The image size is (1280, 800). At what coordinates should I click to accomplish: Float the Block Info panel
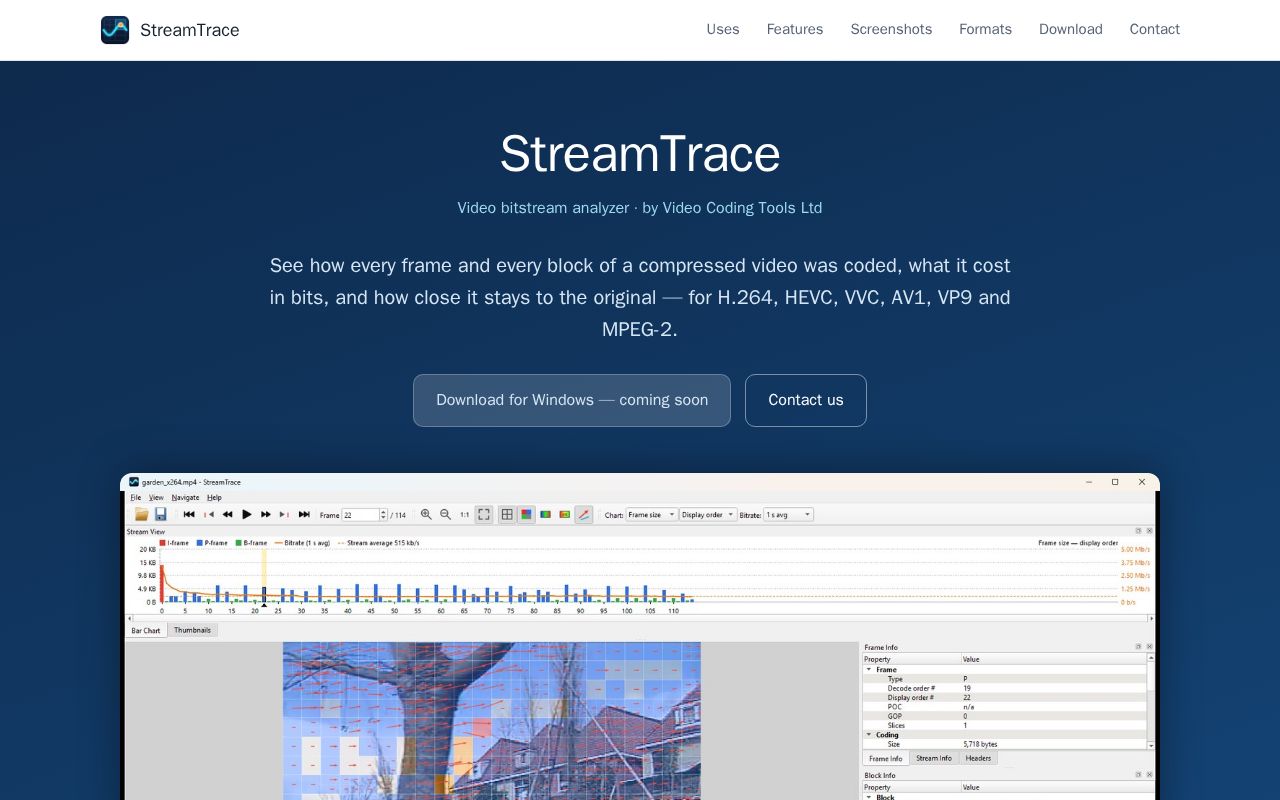[x=1138, y=775]
